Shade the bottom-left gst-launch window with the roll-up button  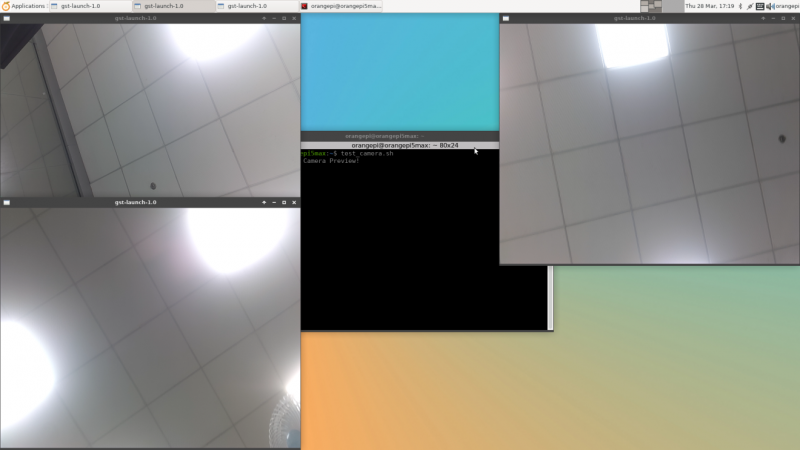coord(264,202)
